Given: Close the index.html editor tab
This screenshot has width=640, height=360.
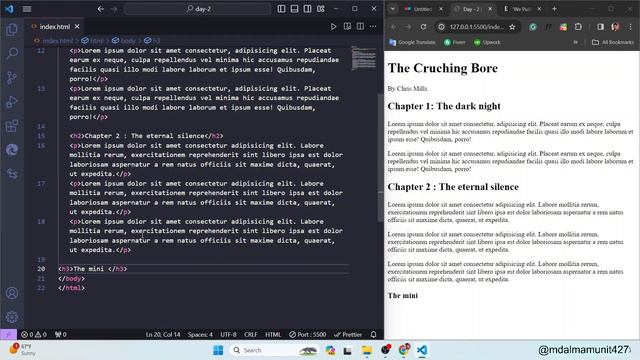Looking at the screenshot, I should coord(77,27).
